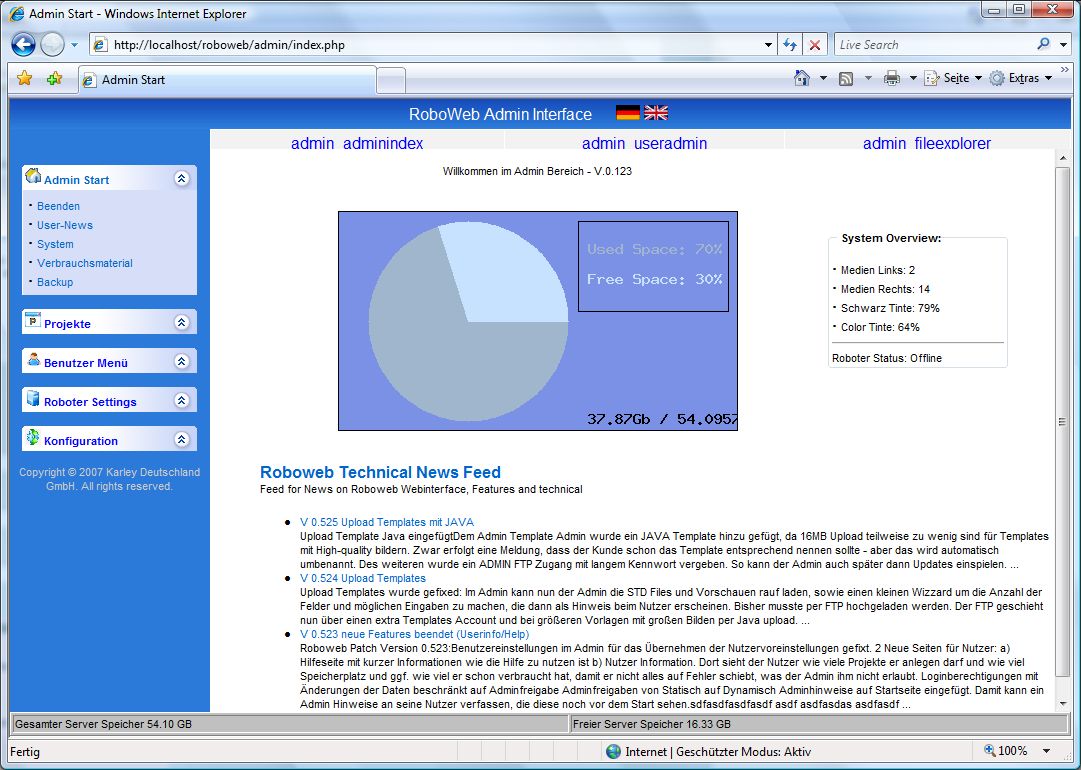Click the Konfiguration icon
The height and width of the screenshot is (770, 1081).
[x=33, y=437]
